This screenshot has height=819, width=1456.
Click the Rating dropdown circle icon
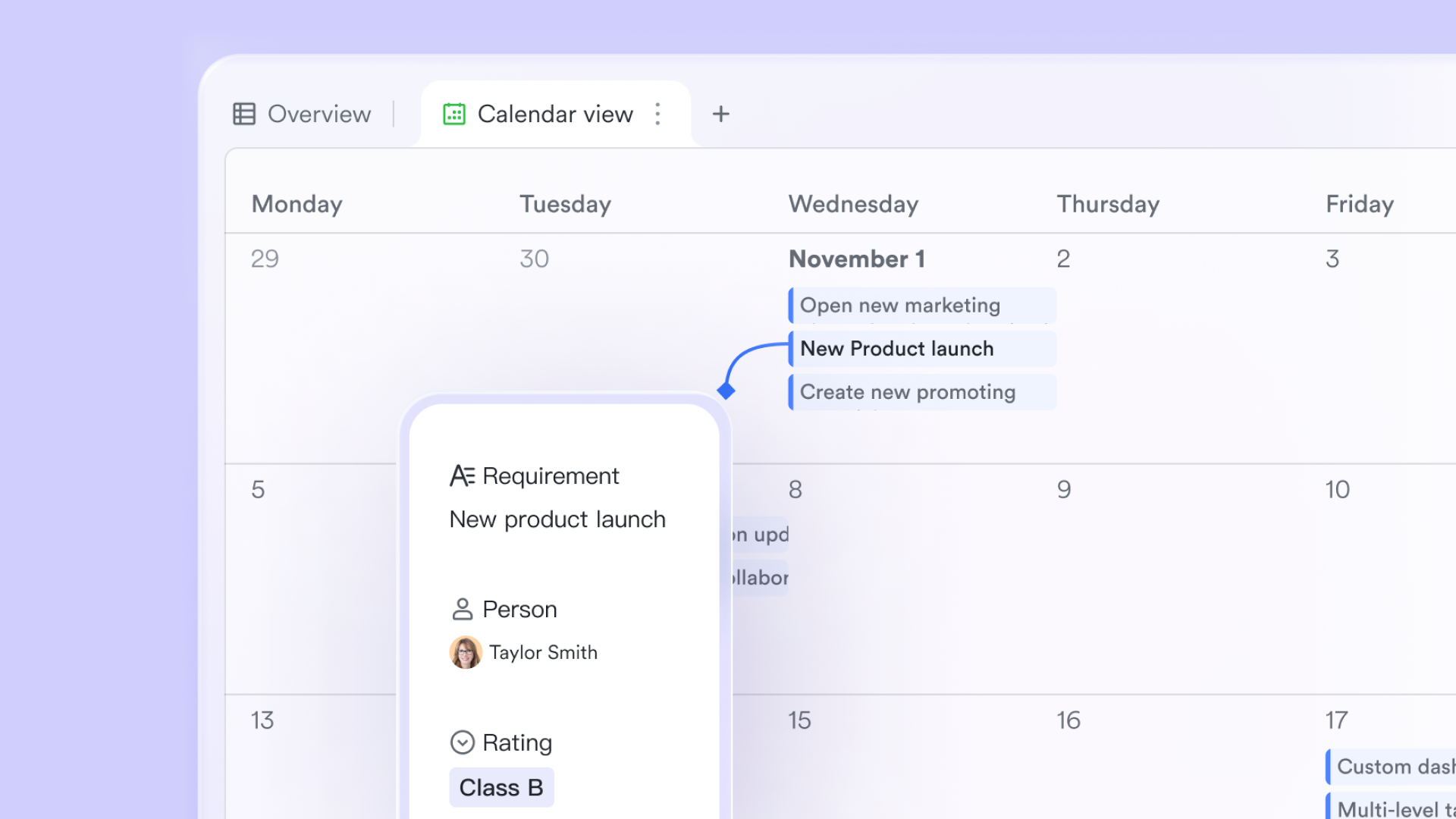pos(462,742)
